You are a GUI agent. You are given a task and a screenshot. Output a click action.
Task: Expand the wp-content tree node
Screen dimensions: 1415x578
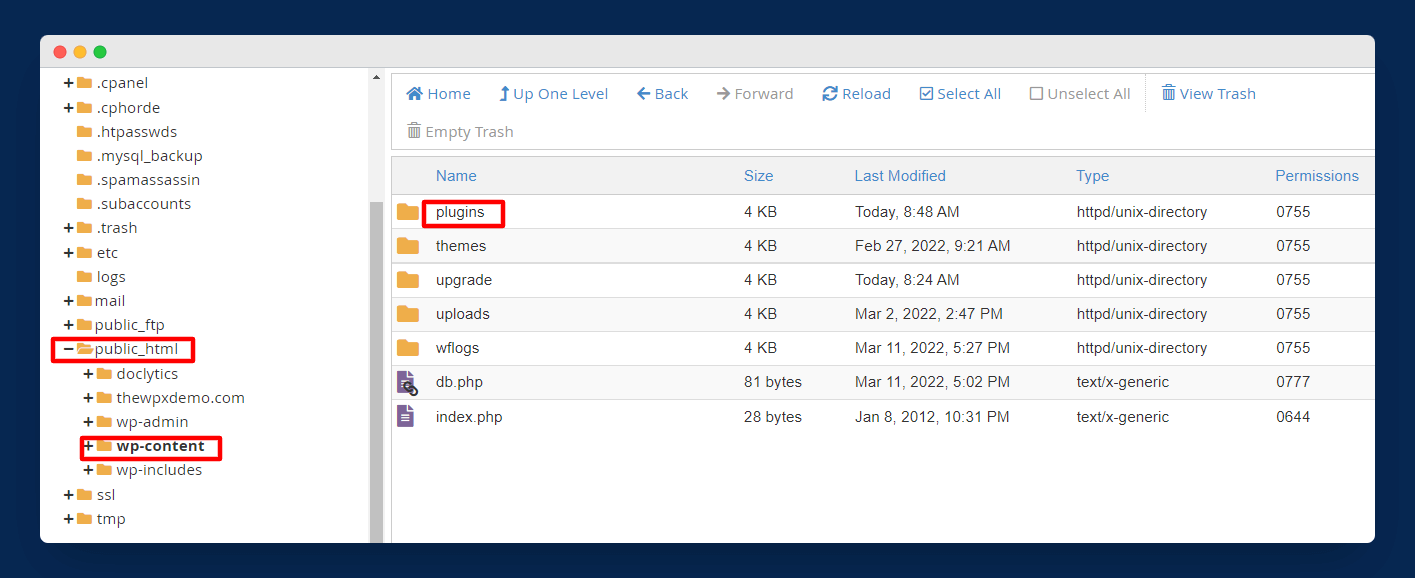[x=89, y=446]
